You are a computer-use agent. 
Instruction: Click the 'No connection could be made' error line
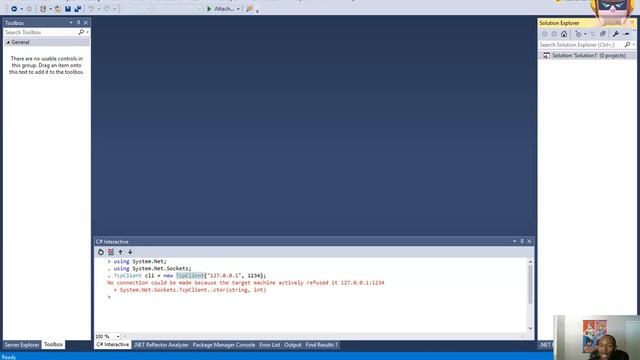246,283
